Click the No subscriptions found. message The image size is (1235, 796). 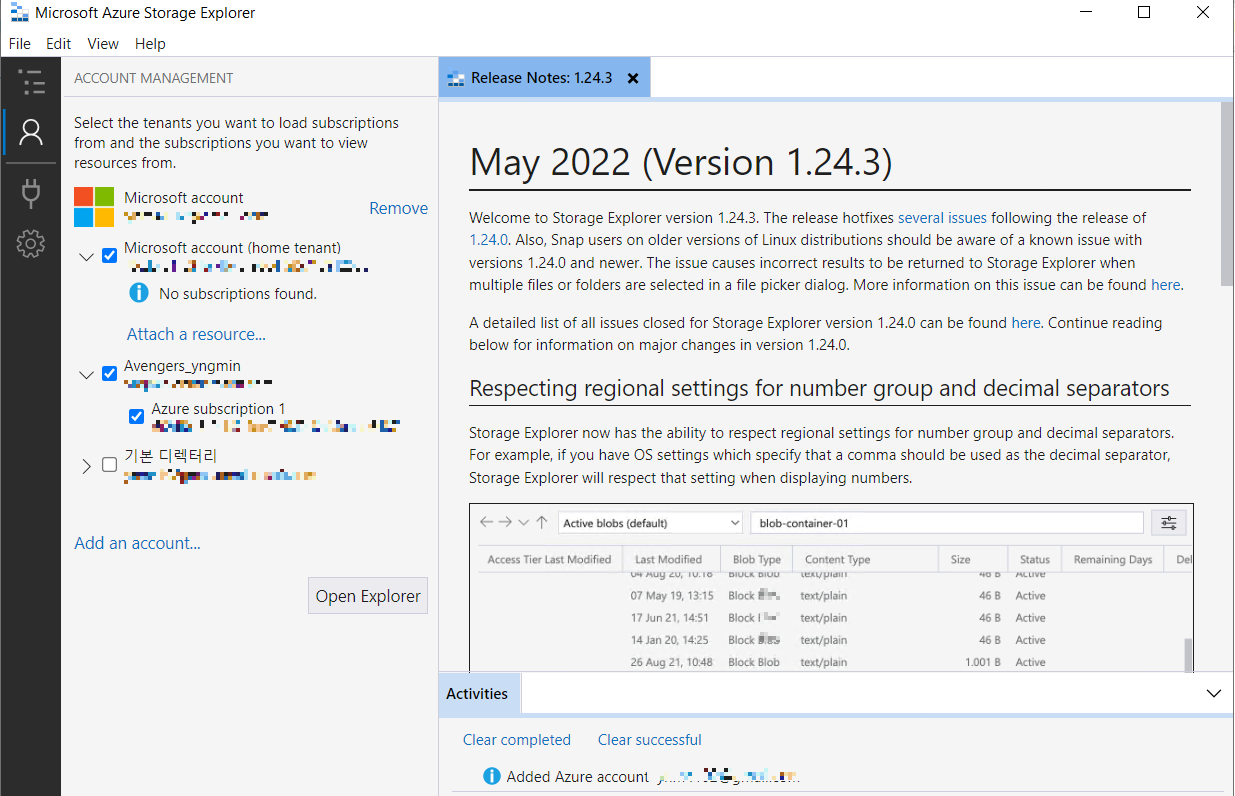238,294
